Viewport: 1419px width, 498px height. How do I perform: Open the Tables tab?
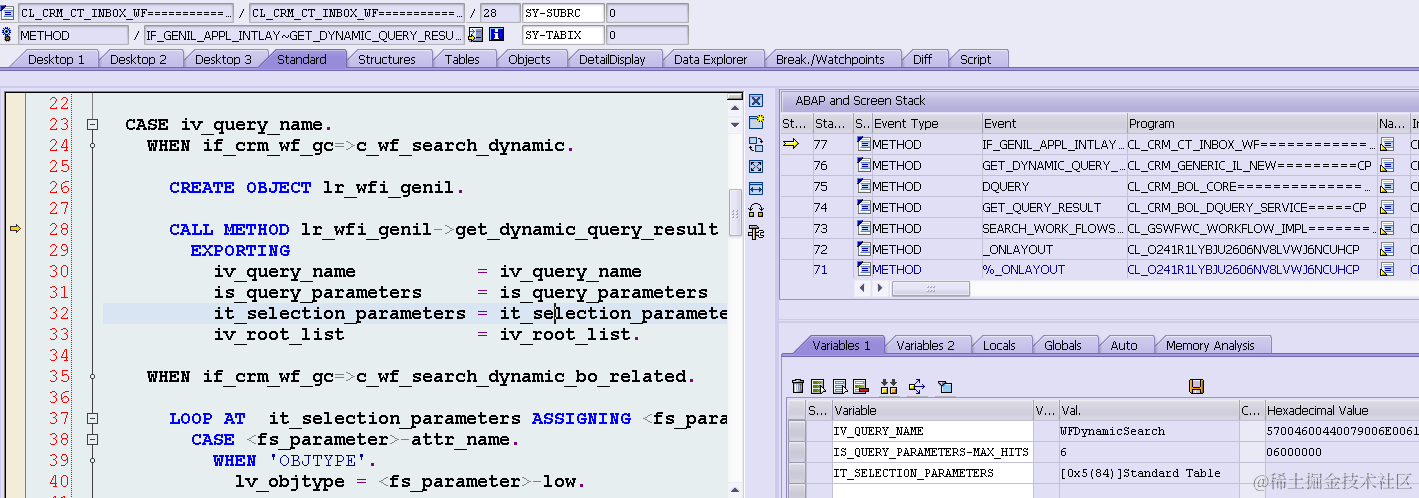(x=462, y=59)
